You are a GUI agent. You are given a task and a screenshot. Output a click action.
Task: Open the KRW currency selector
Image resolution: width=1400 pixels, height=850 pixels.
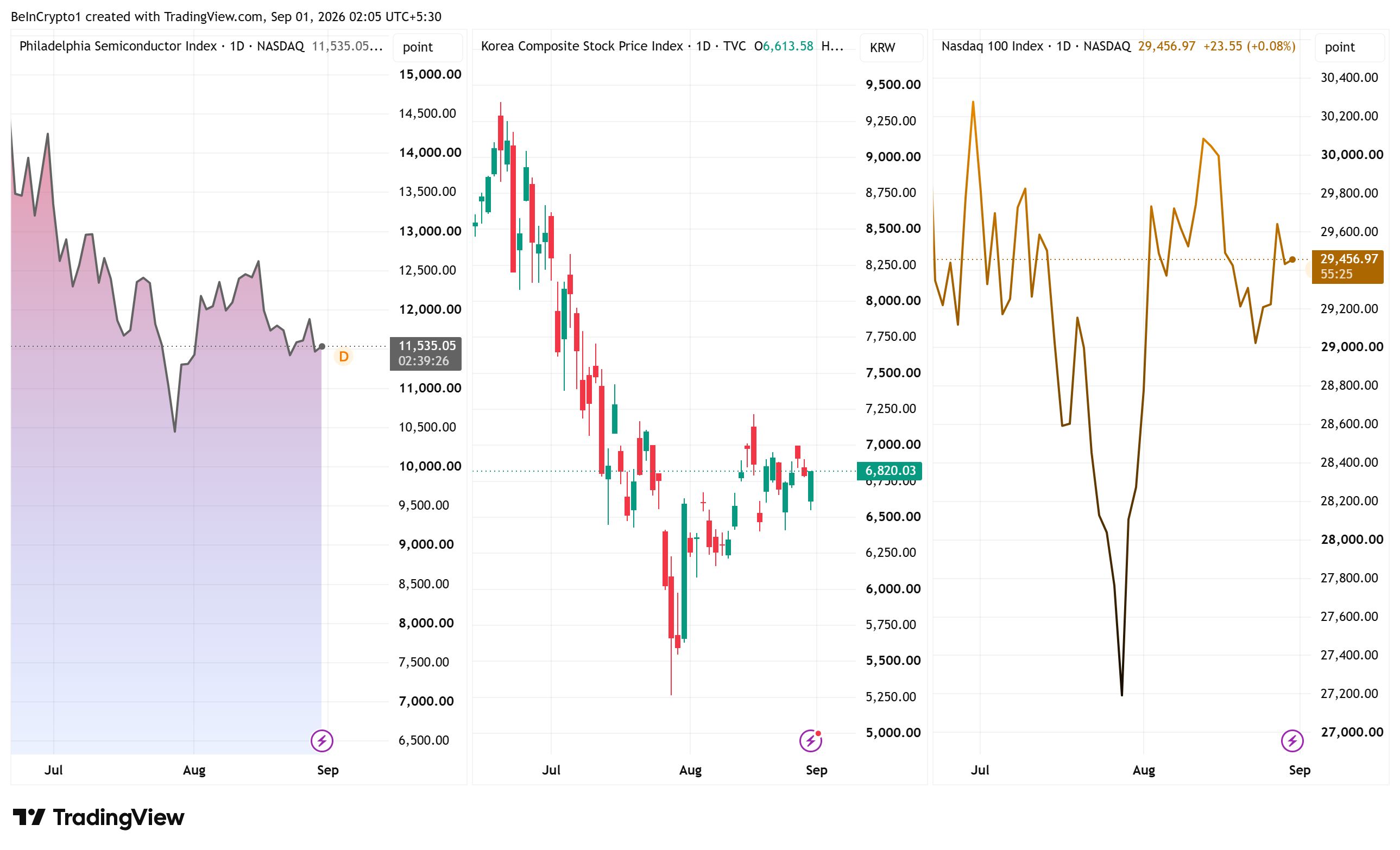pyautogui.click(x=892, y=47)
